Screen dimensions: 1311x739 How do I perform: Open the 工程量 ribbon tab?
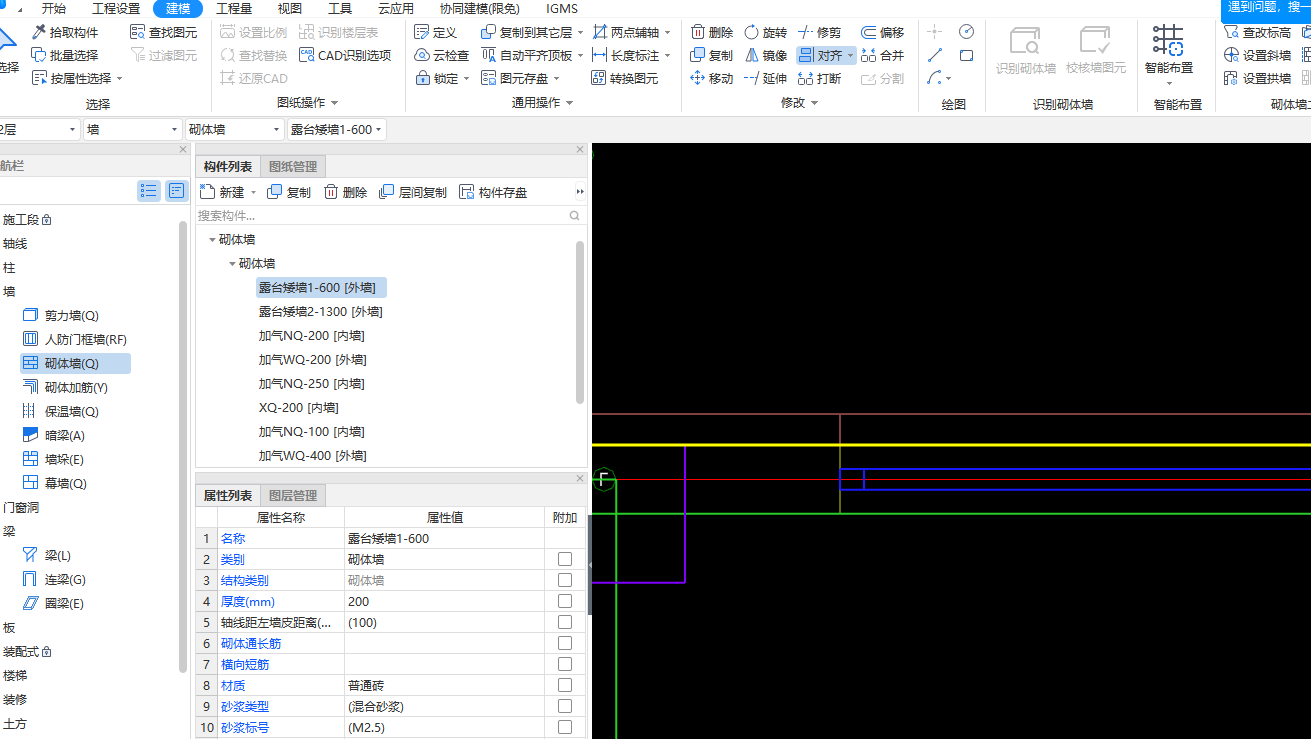[234, 8]
